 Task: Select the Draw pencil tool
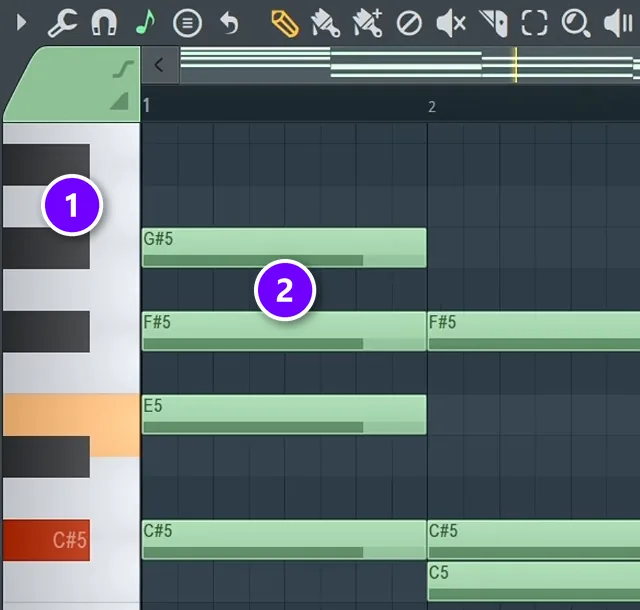[285, 24]
